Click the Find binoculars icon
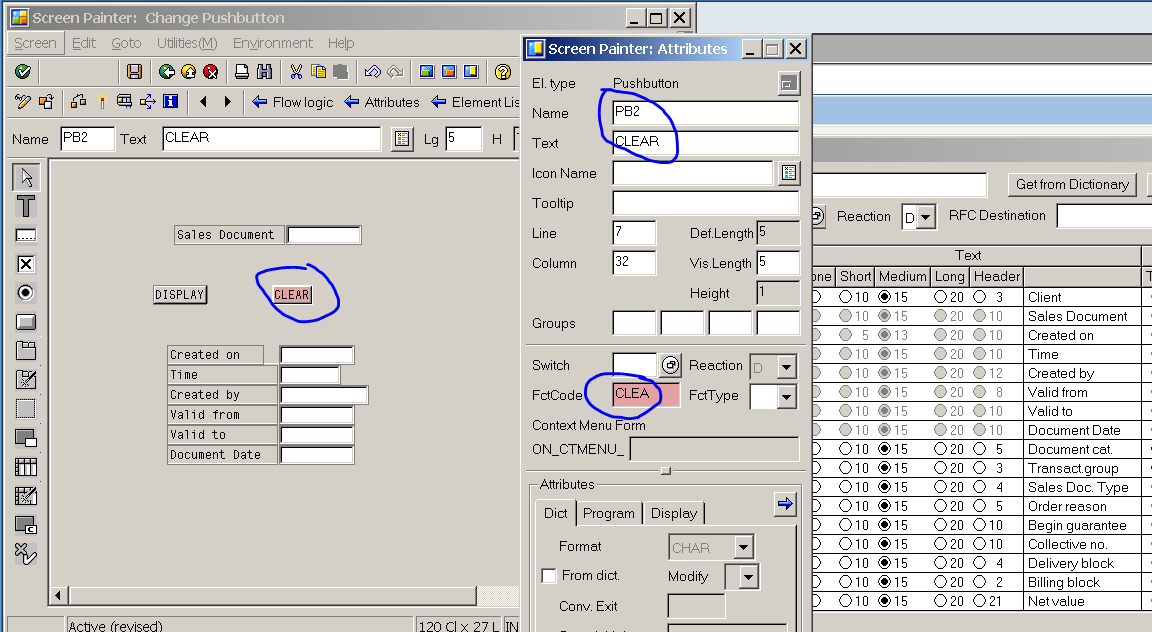The width and height of the screenshot is (1152, 632). pos(264,71)
